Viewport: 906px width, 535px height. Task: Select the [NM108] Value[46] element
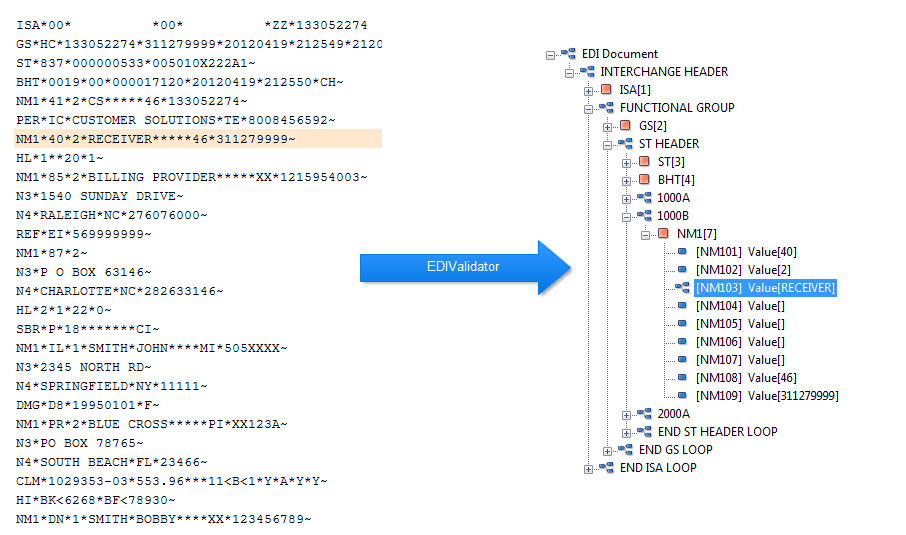[x=746, y=378]
